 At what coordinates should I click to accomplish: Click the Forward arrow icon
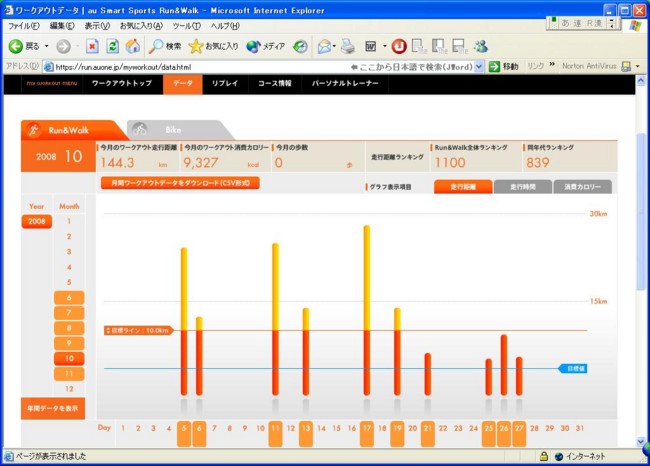point(63,46)
